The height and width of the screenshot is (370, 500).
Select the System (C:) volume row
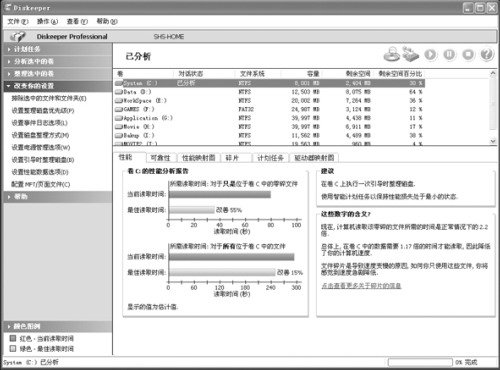[269, 83]
